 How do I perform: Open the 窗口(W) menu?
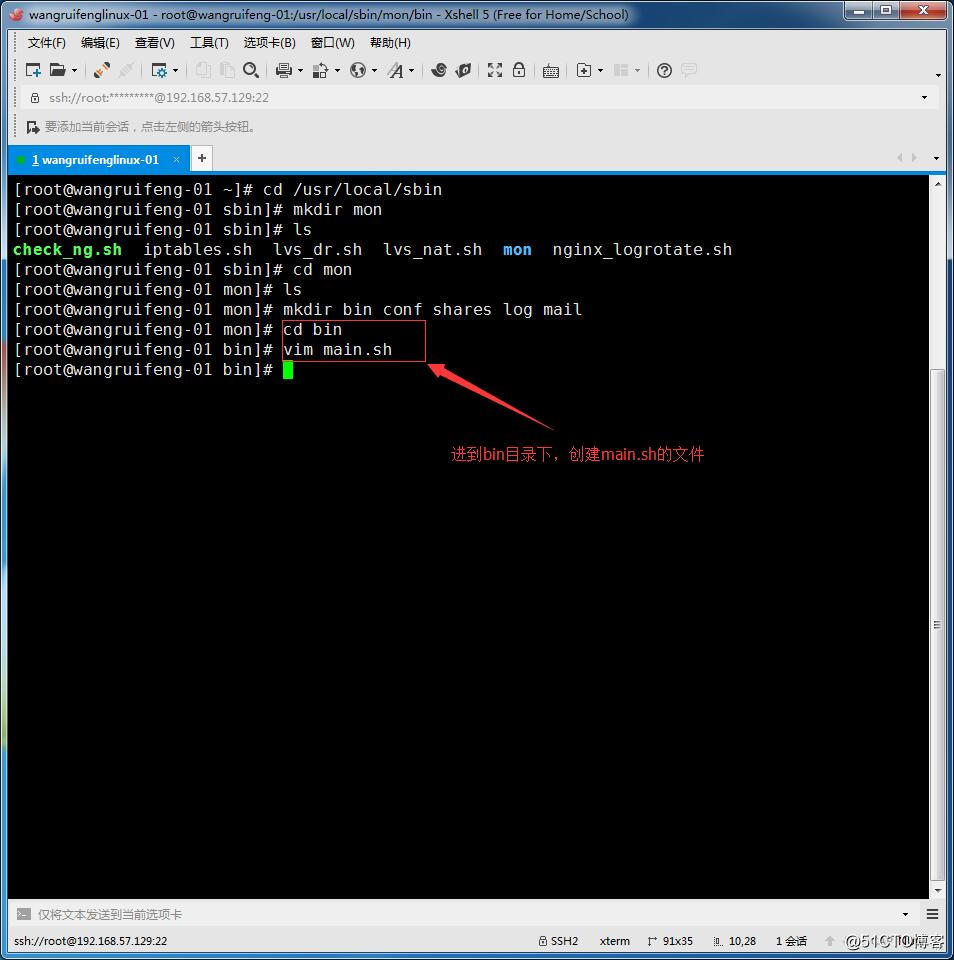tap(332, 43)
